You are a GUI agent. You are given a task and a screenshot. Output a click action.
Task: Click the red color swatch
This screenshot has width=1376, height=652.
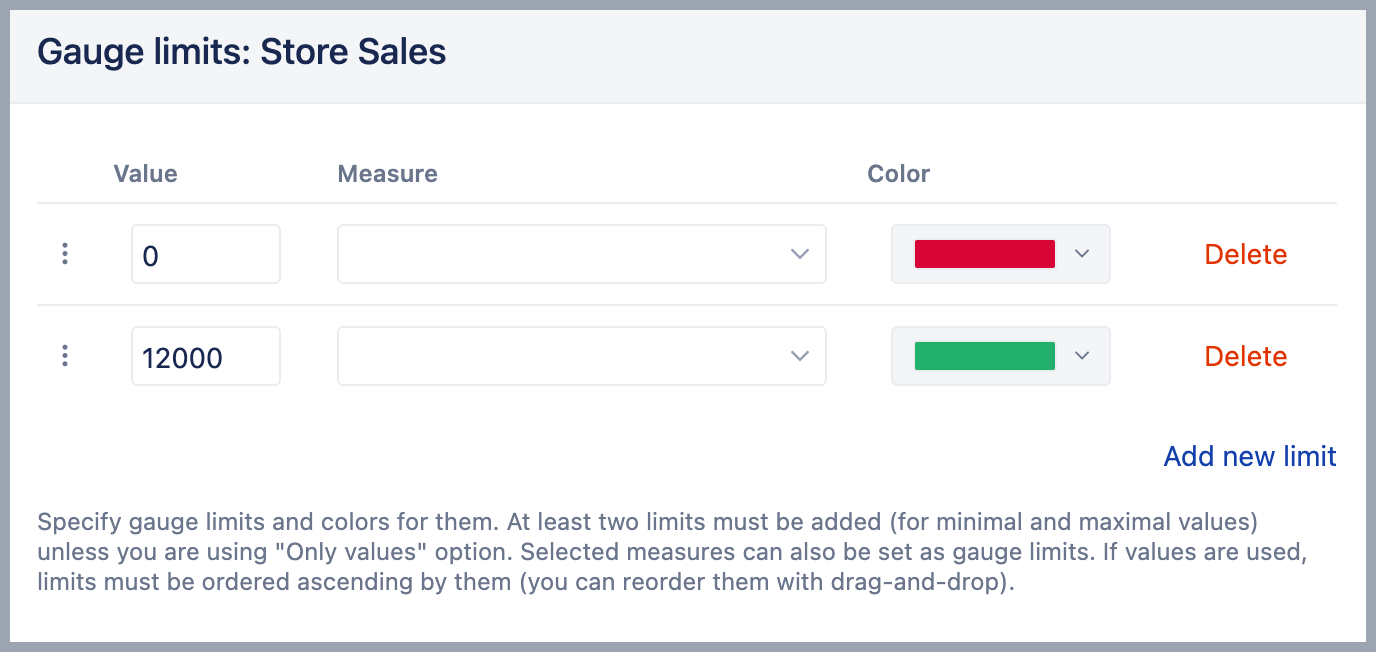984,254
